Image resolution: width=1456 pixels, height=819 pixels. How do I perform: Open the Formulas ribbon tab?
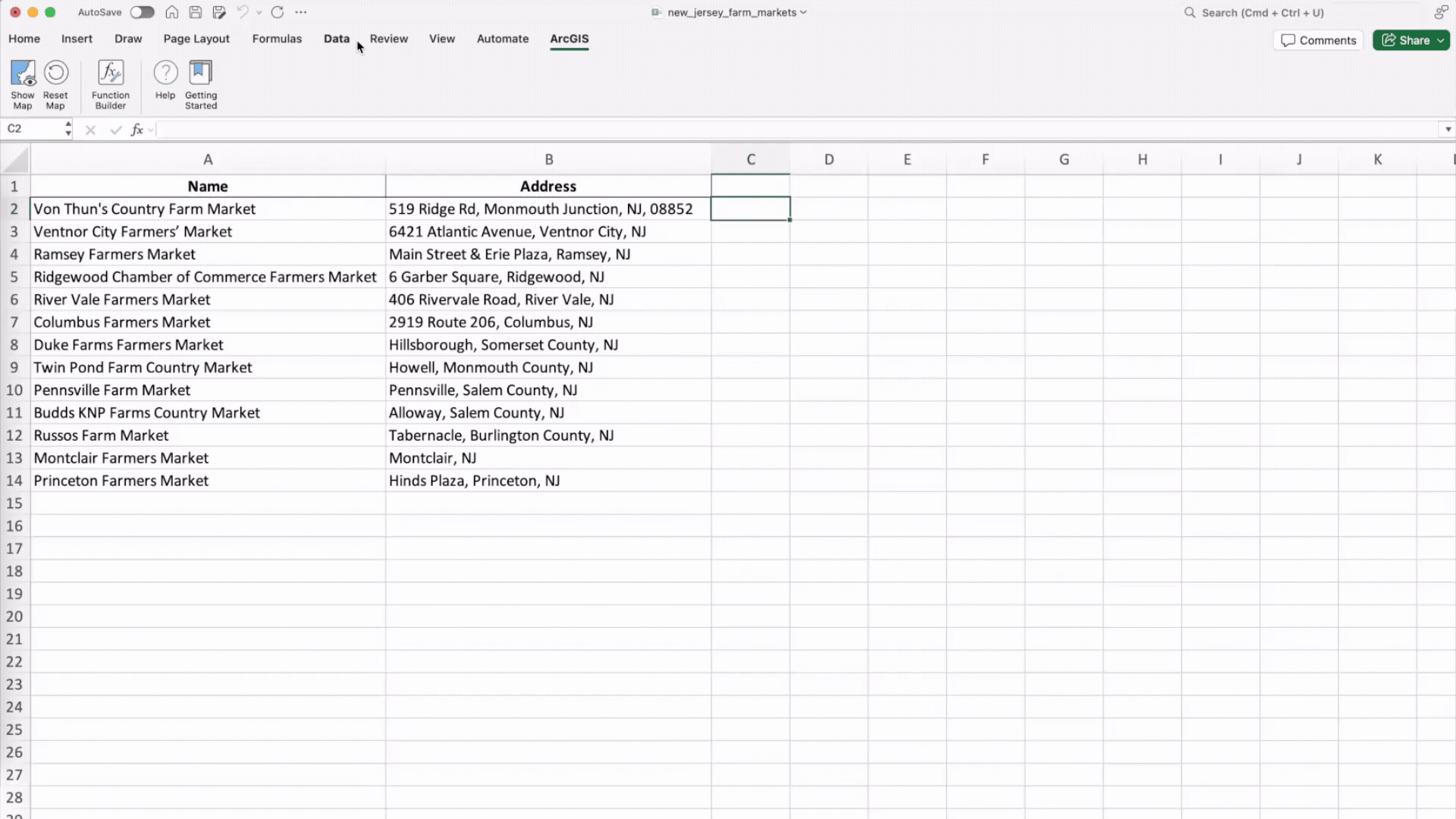pyautogui.click(x=277, y=39)
